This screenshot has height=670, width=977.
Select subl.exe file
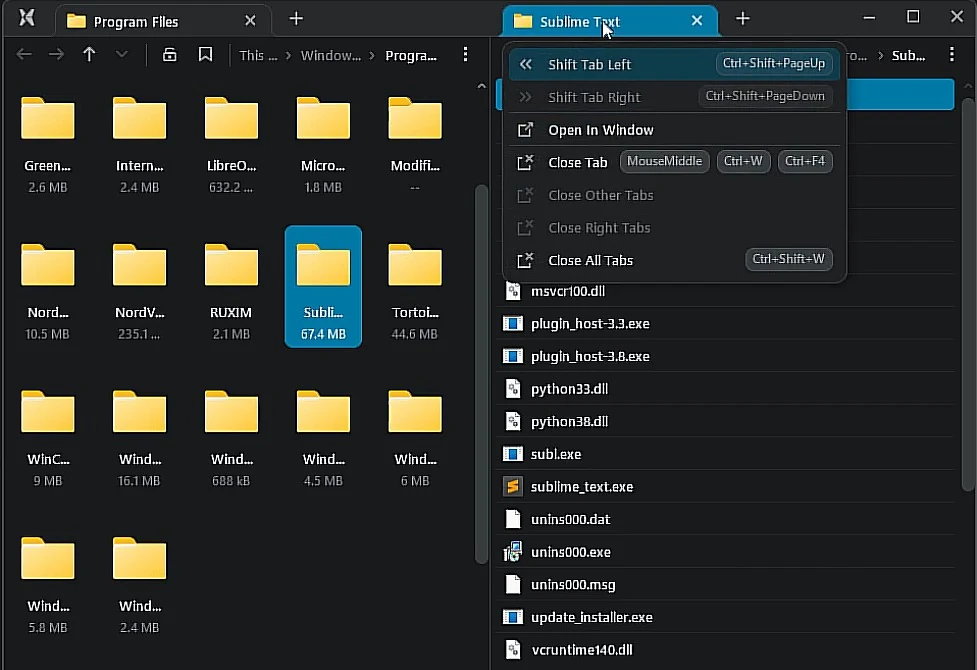point(726,454)
